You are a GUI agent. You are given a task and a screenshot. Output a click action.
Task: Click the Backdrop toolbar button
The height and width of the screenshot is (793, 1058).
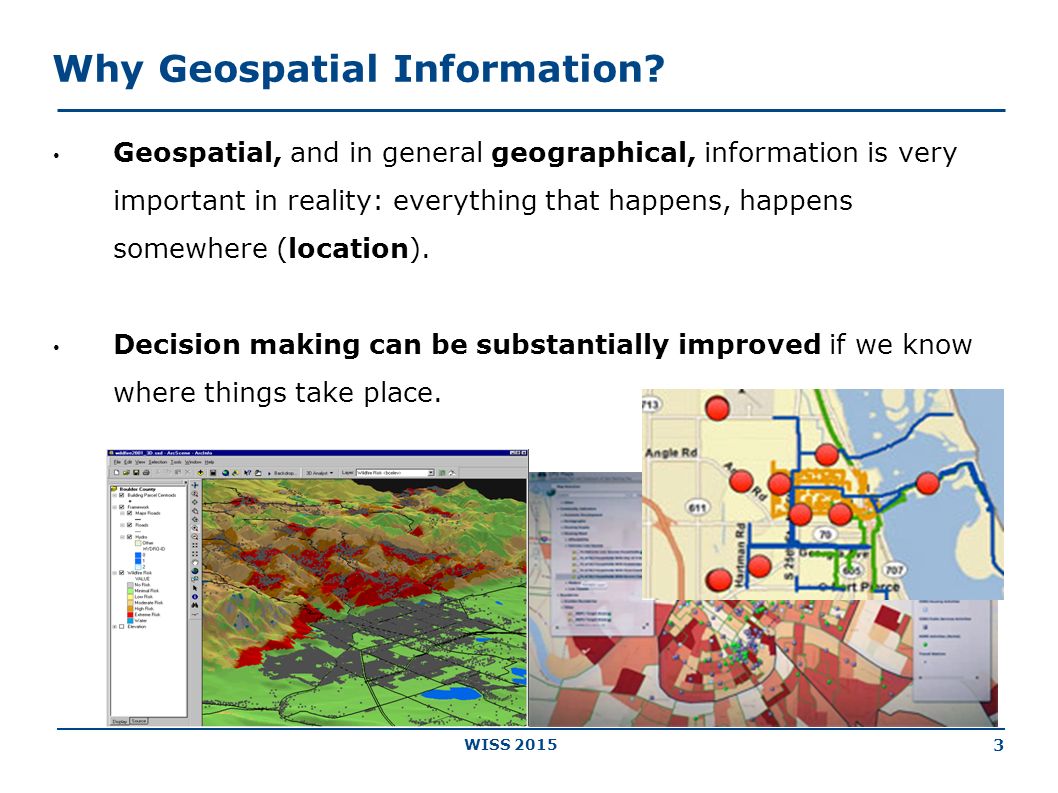[x=283, y=473]
